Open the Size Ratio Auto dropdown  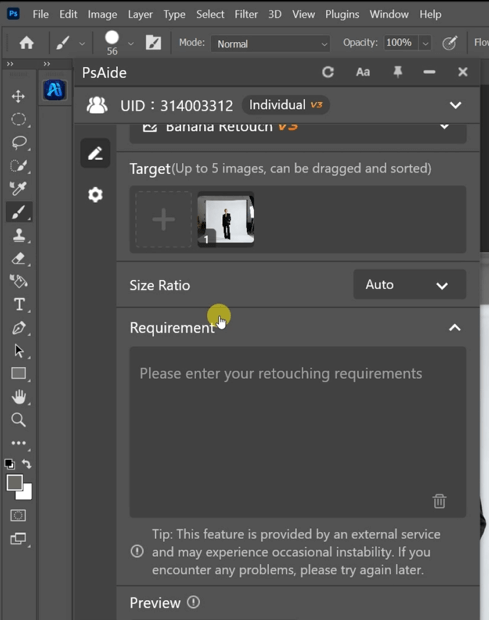click(410, 284)
